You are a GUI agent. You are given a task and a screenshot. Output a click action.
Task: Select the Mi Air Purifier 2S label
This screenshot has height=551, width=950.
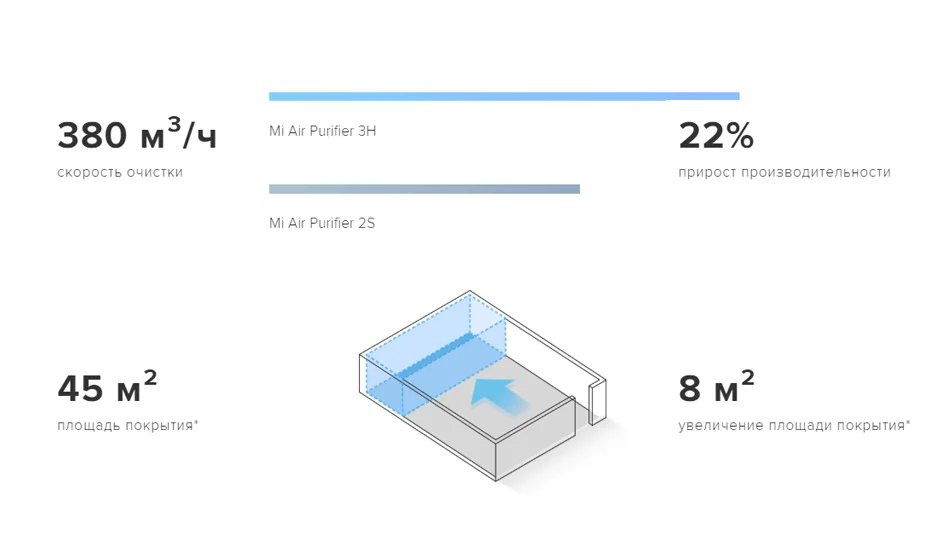pyautogui.click(x=322, y=223)
